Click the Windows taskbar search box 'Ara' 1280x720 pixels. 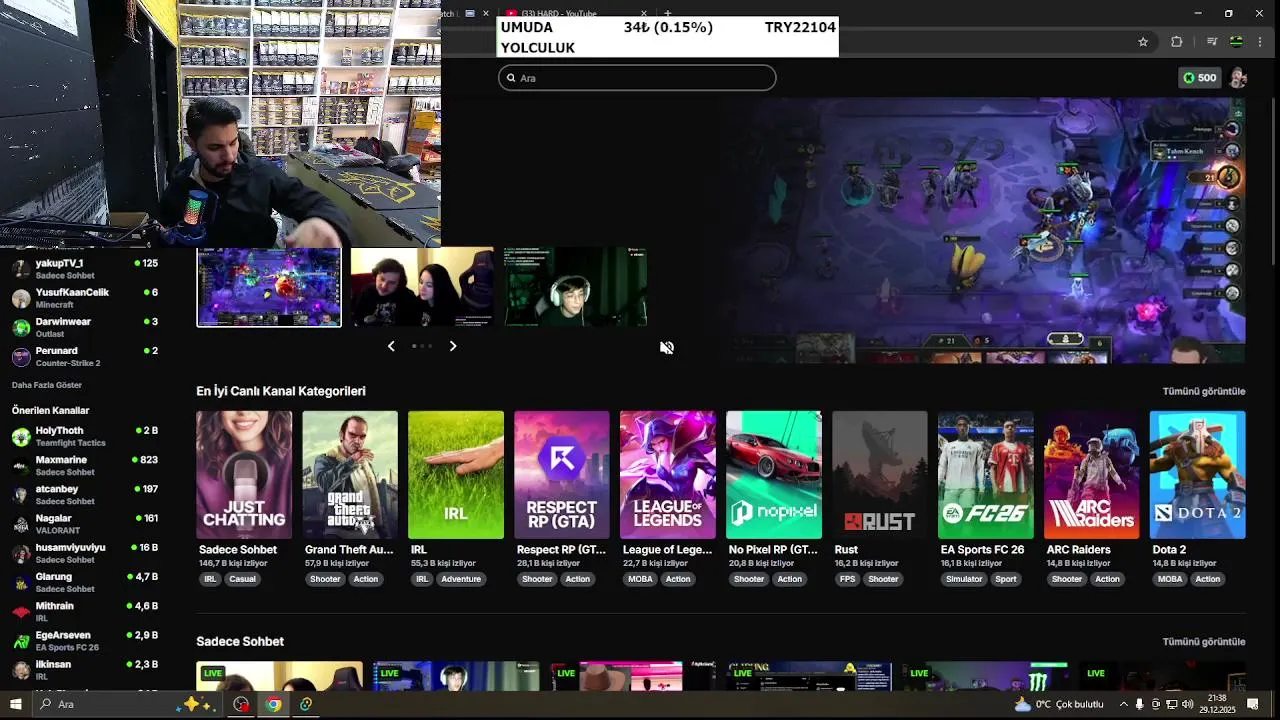(x=129, y=704)
